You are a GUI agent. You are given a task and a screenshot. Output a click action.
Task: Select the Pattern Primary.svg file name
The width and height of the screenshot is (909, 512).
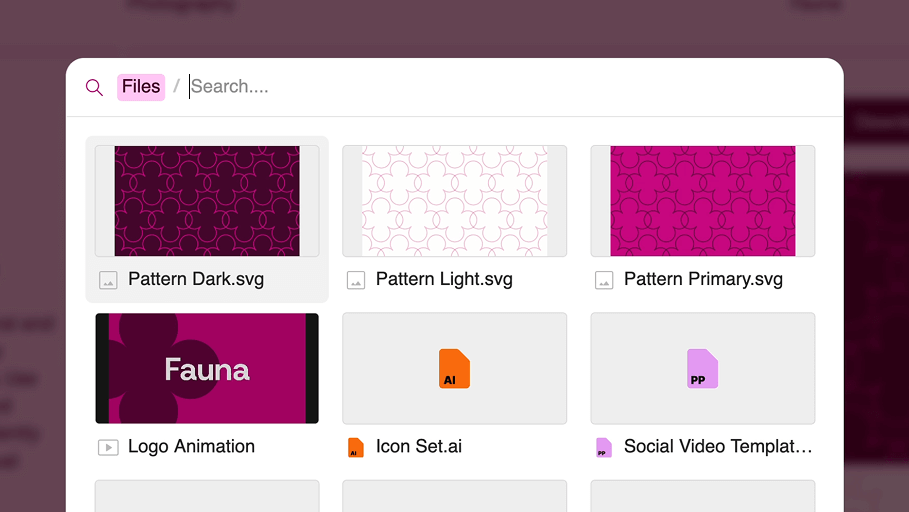703,280
